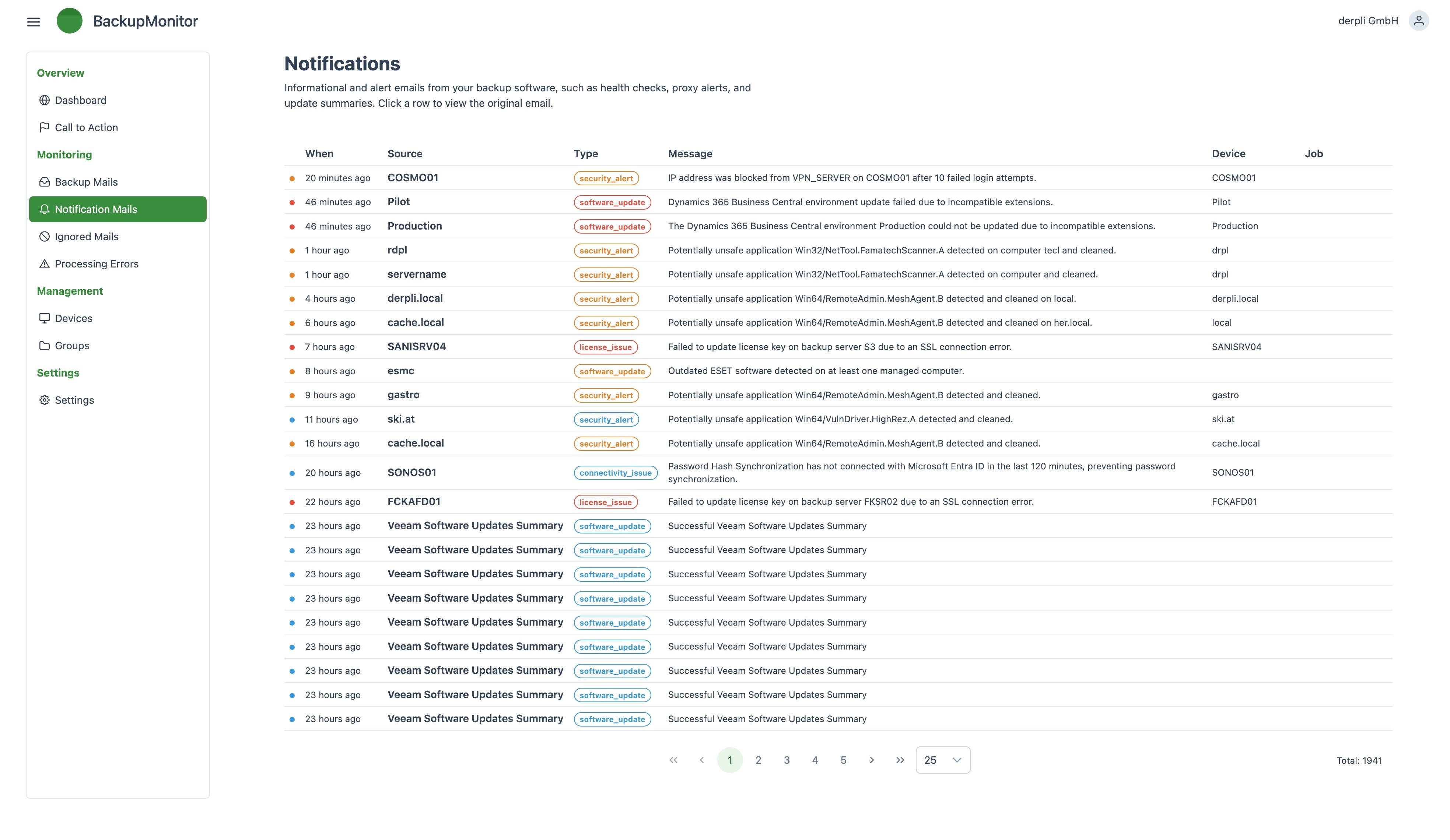The height and width of the screenshot is (840, 1450).
Task: Open Processing Errors section
Action: pos(118,263)
